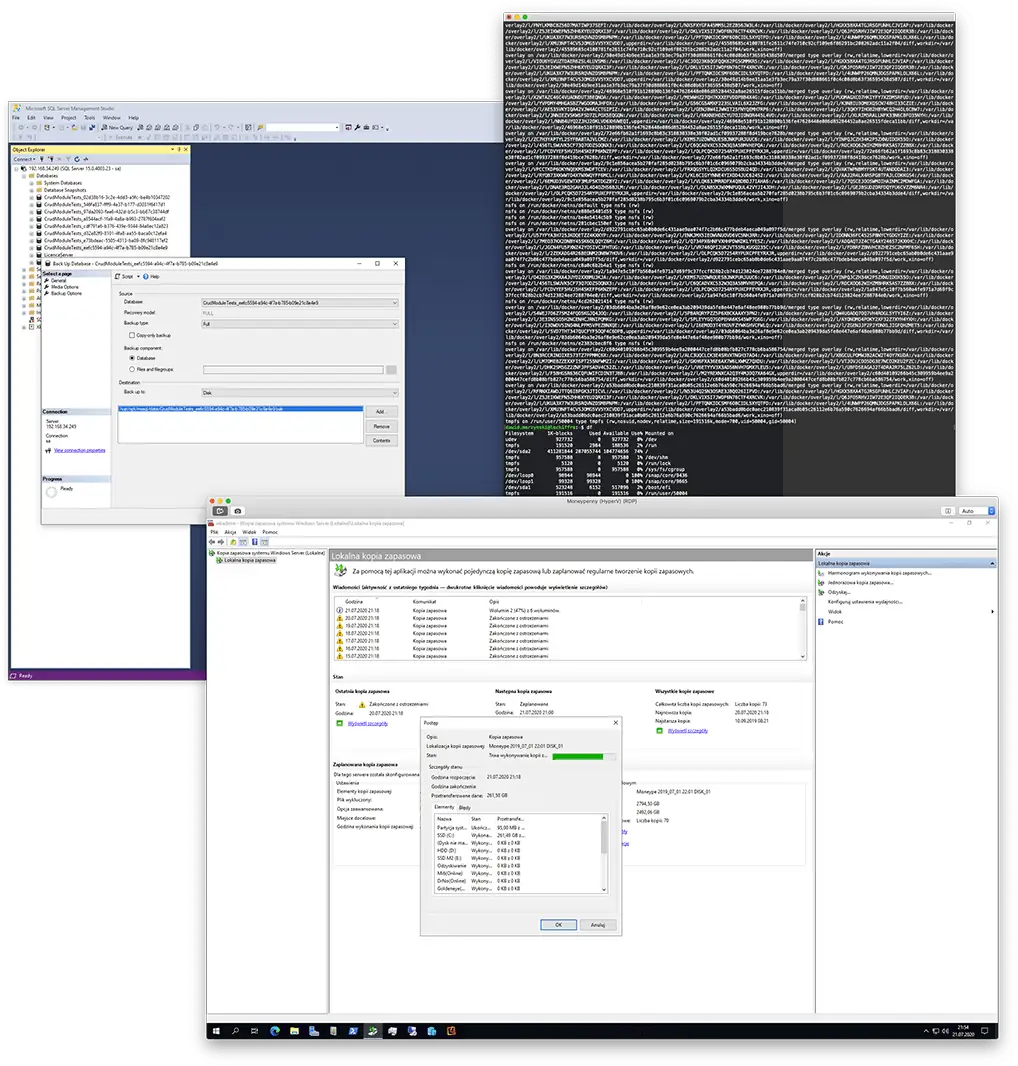
Task: Click Jednorazowa kopia zapasowa action
Action: [860, 583]
